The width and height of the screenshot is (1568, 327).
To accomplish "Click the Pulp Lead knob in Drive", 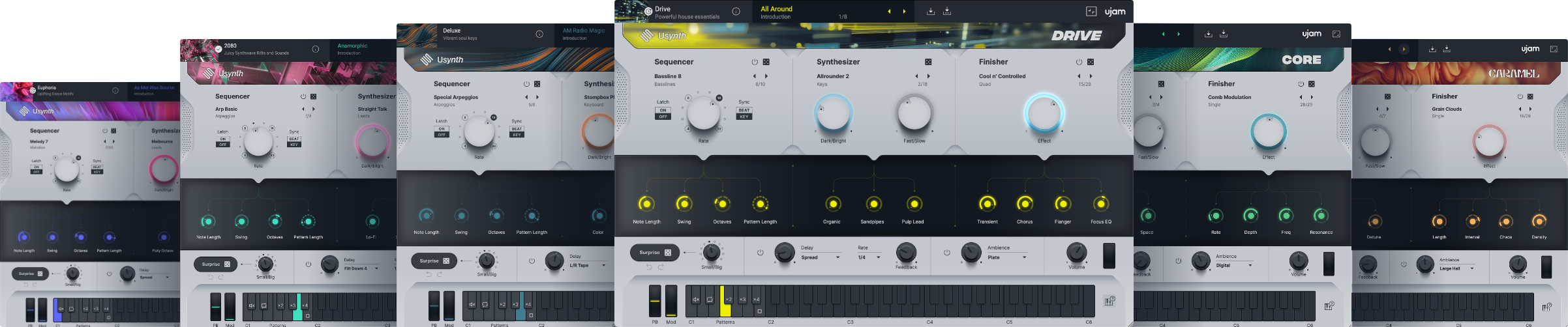I will coord(914,204).
